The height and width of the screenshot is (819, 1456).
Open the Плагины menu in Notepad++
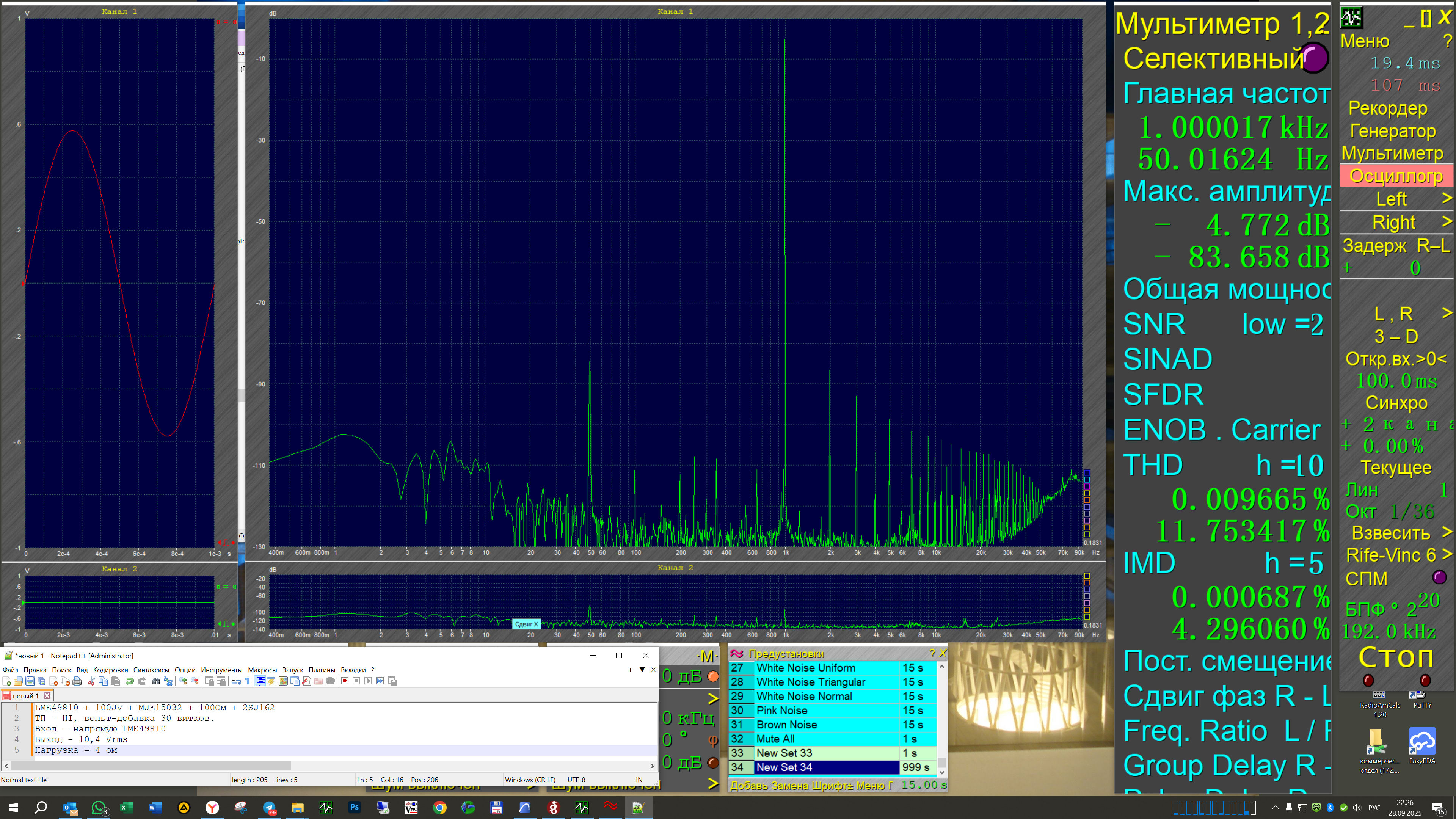click(322, 670)
